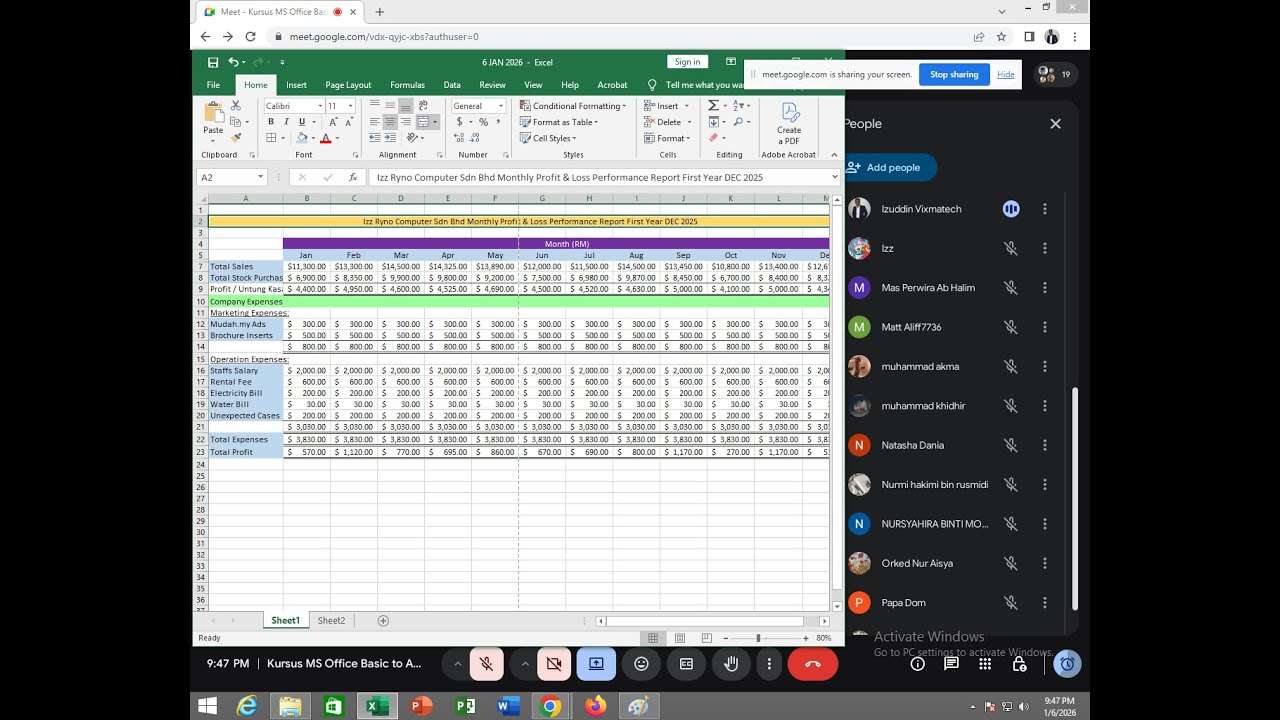Raise hand in the Meet call
The width and height of the screenshot is (1280, 720).
pos(731,663)
